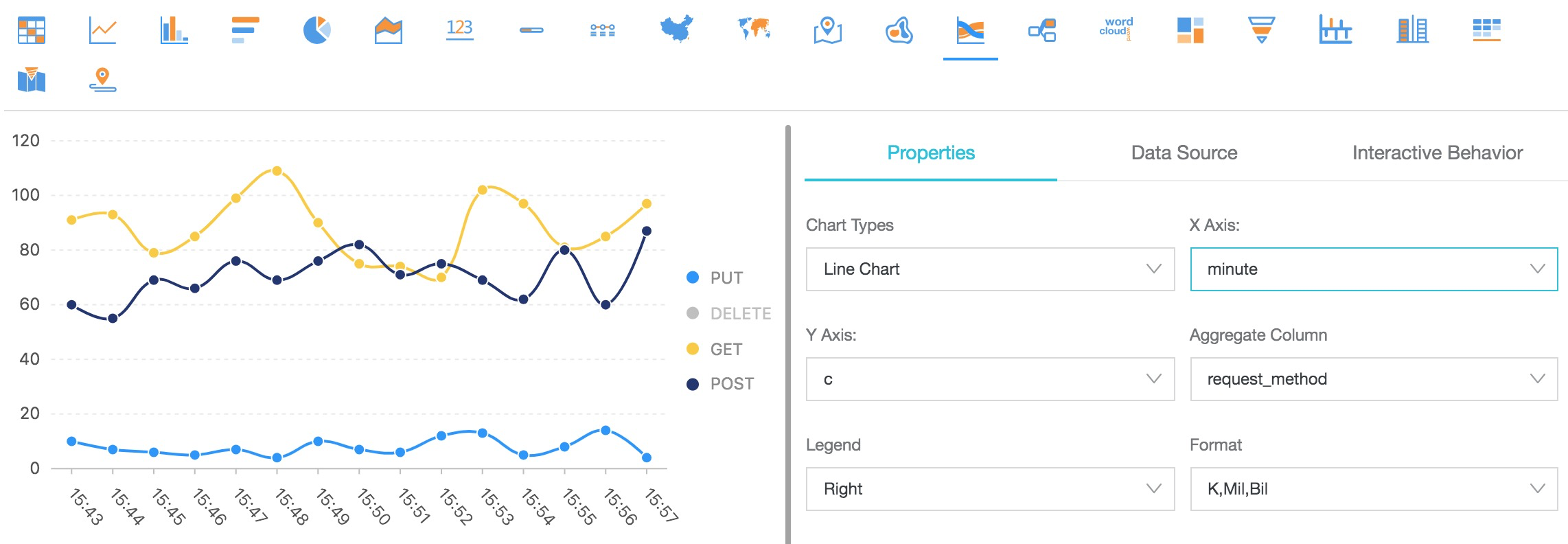Open the Interactive Behavior tab
The image size is (1568, 544).
click(x=1437, y=152)
